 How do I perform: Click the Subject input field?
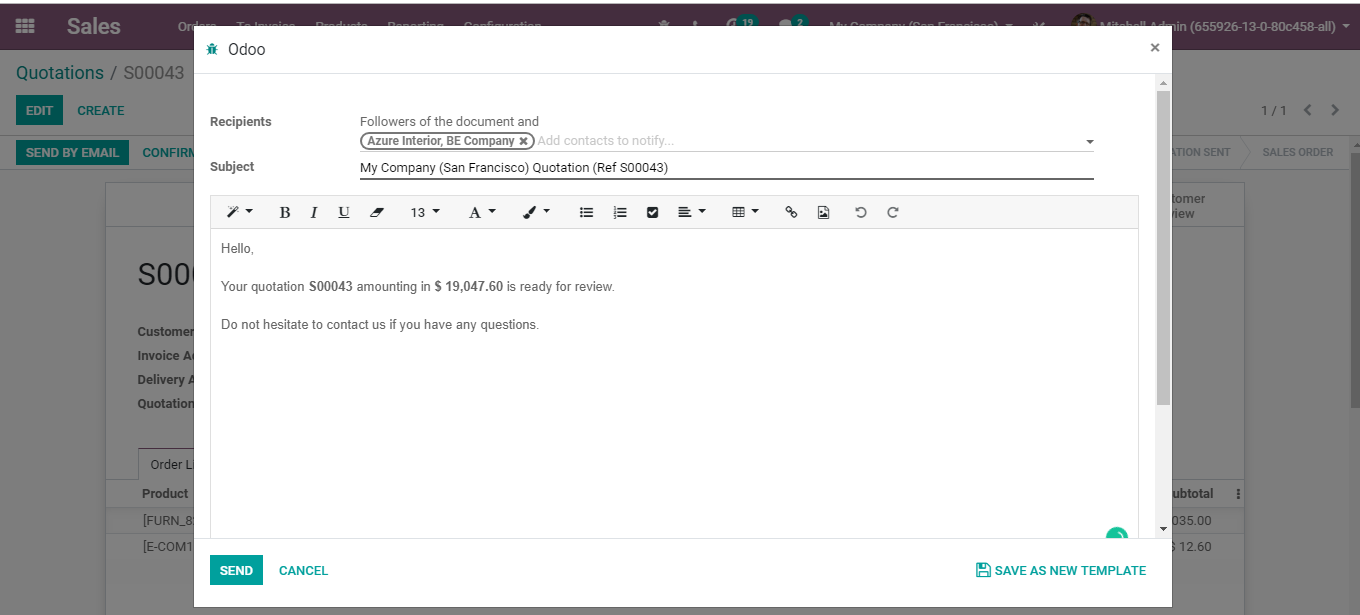(x=727, y=168)
